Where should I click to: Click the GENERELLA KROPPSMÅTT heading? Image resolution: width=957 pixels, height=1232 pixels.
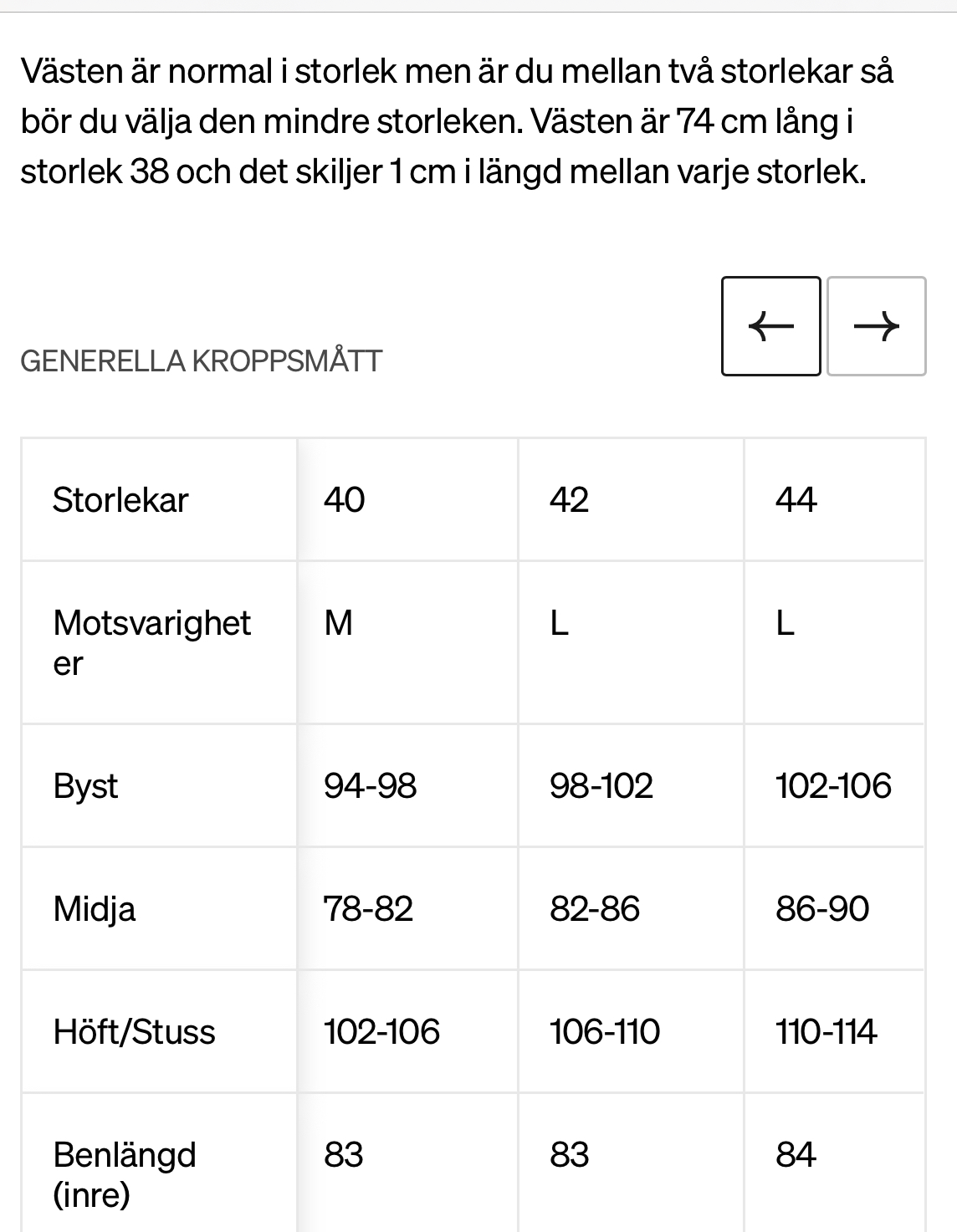pos(201,361)
